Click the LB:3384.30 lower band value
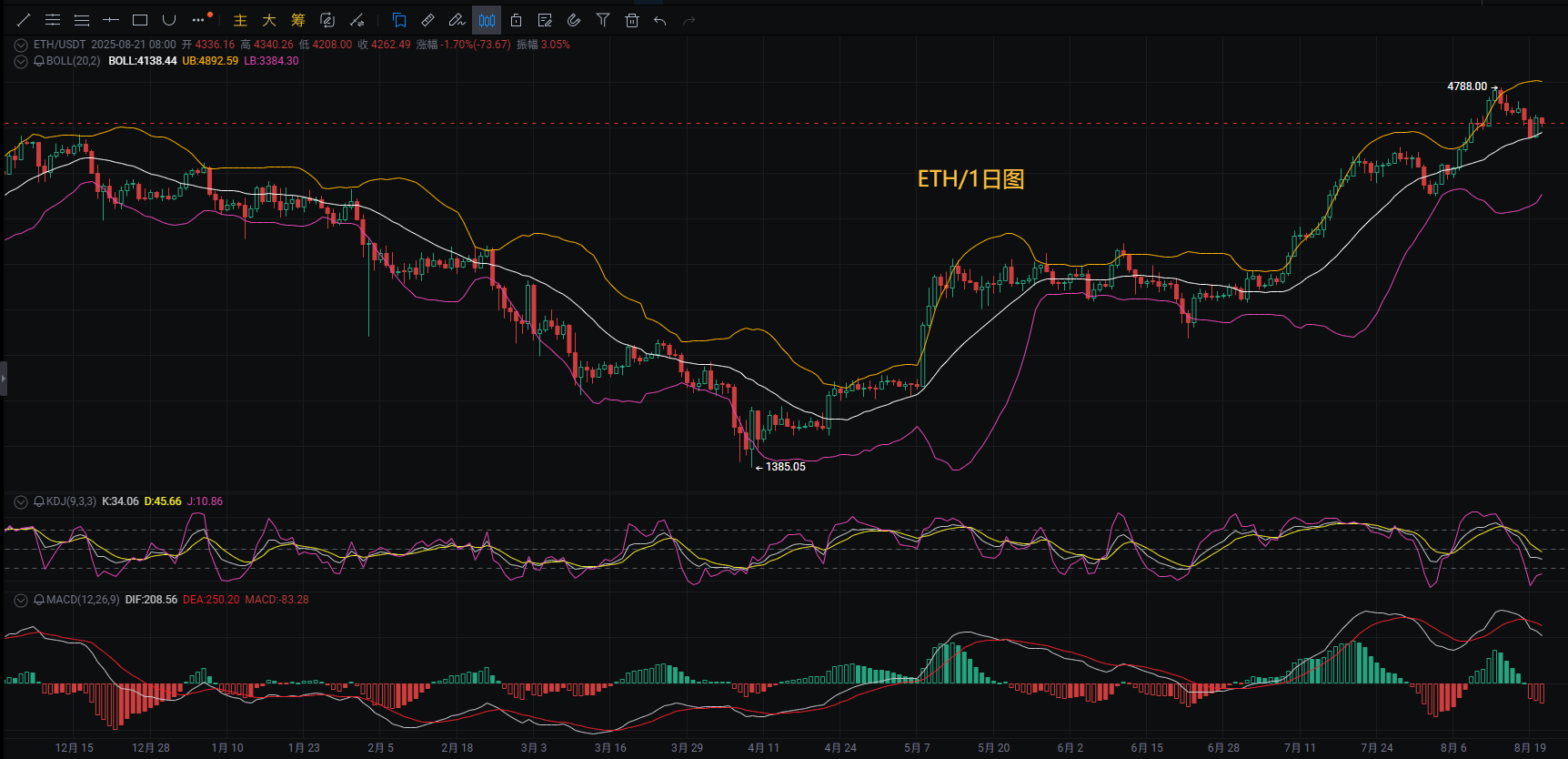 click(x=271, y=61)
